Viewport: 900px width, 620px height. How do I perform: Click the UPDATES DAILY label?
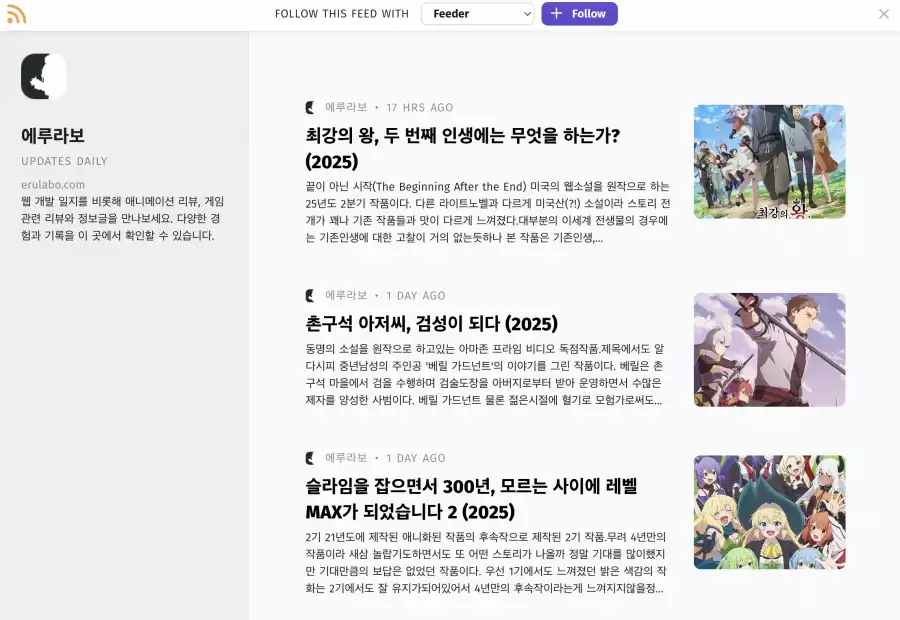coord(64,161)
